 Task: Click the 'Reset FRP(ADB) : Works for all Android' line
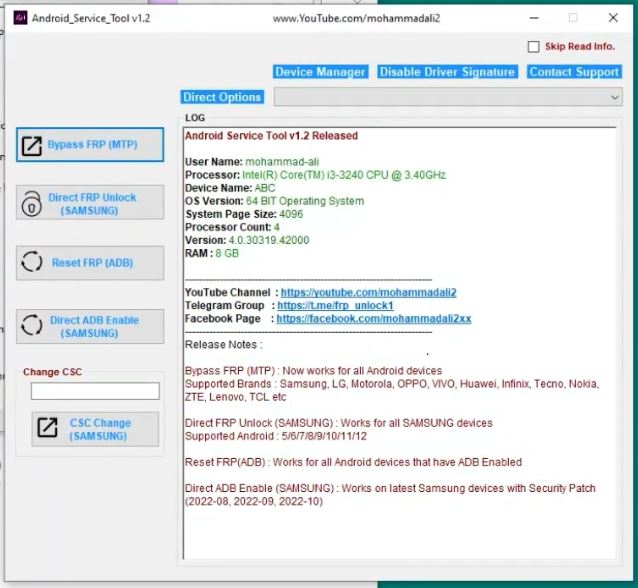point(353,462)
